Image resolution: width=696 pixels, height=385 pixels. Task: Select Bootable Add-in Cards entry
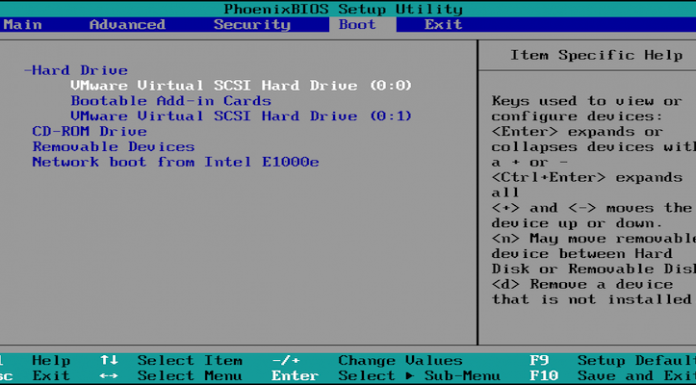point(171,101)
